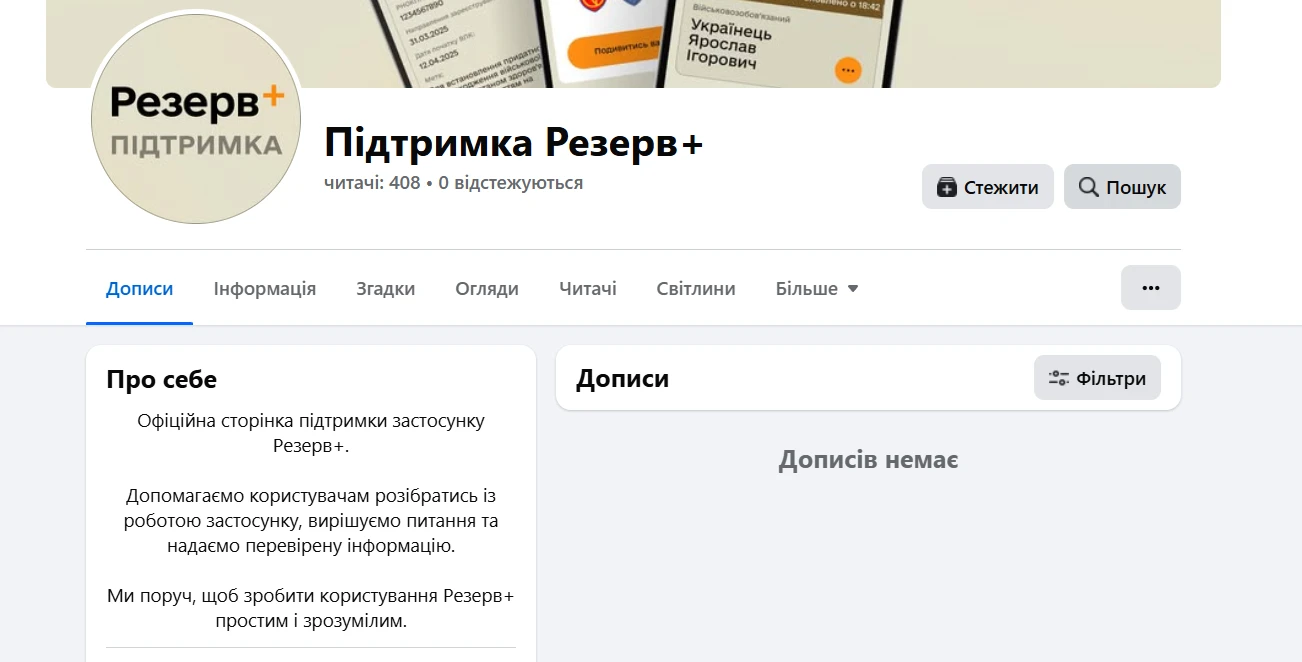
Task: Click the Пошук search button
Action: click(1122, 187)
